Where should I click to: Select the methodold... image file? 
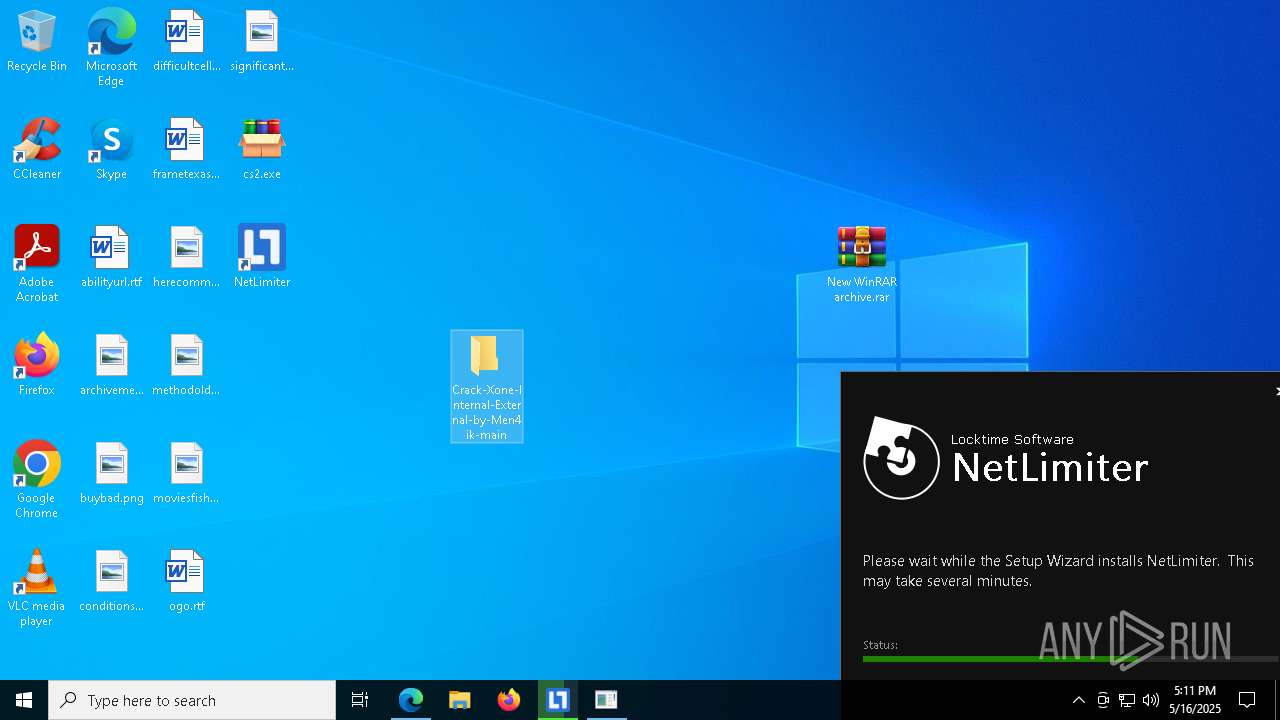[186, 366]
